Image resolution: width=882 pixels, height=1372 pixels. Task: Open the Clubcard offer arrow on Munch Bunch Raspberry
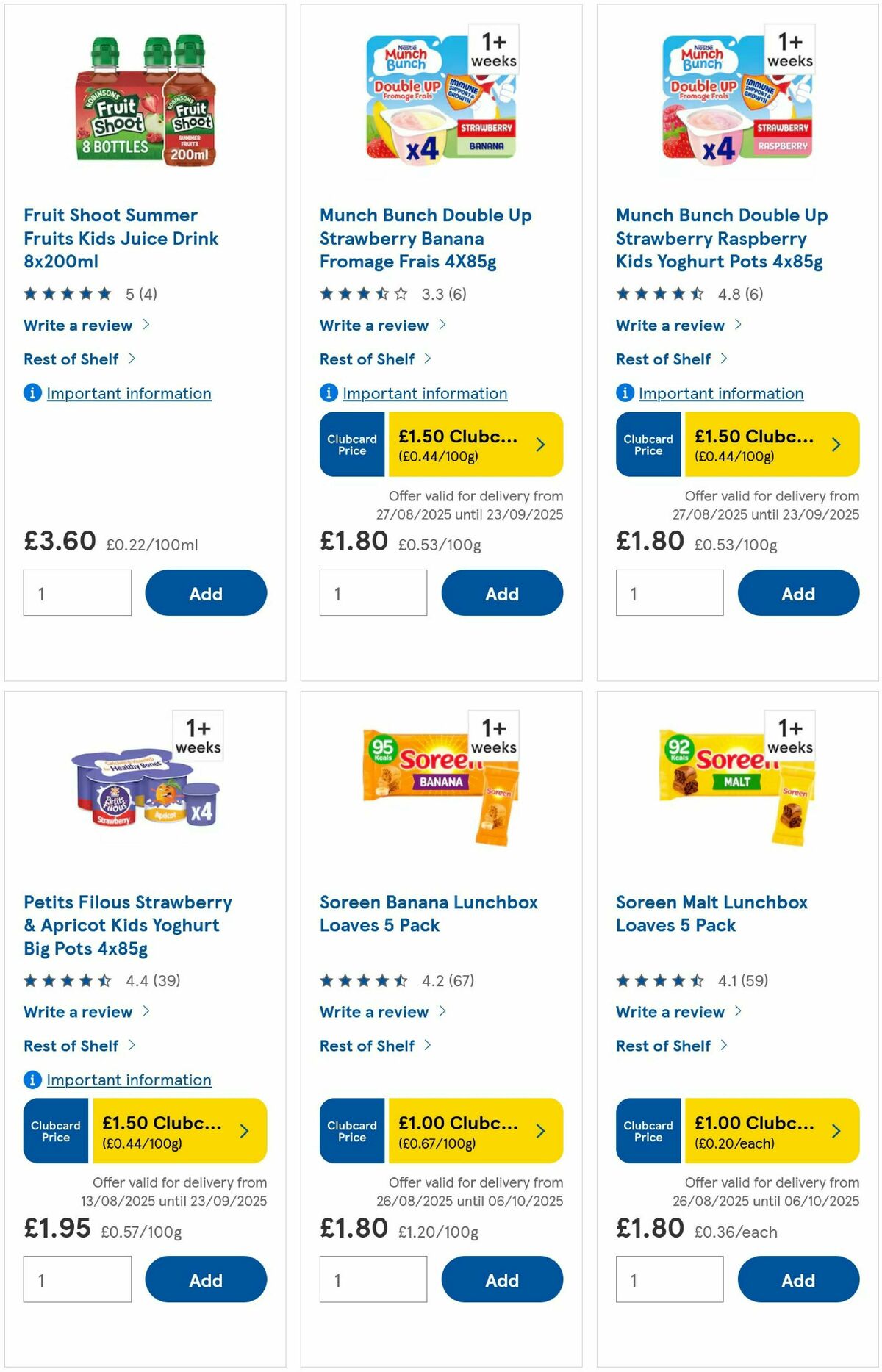coord(836,445)
